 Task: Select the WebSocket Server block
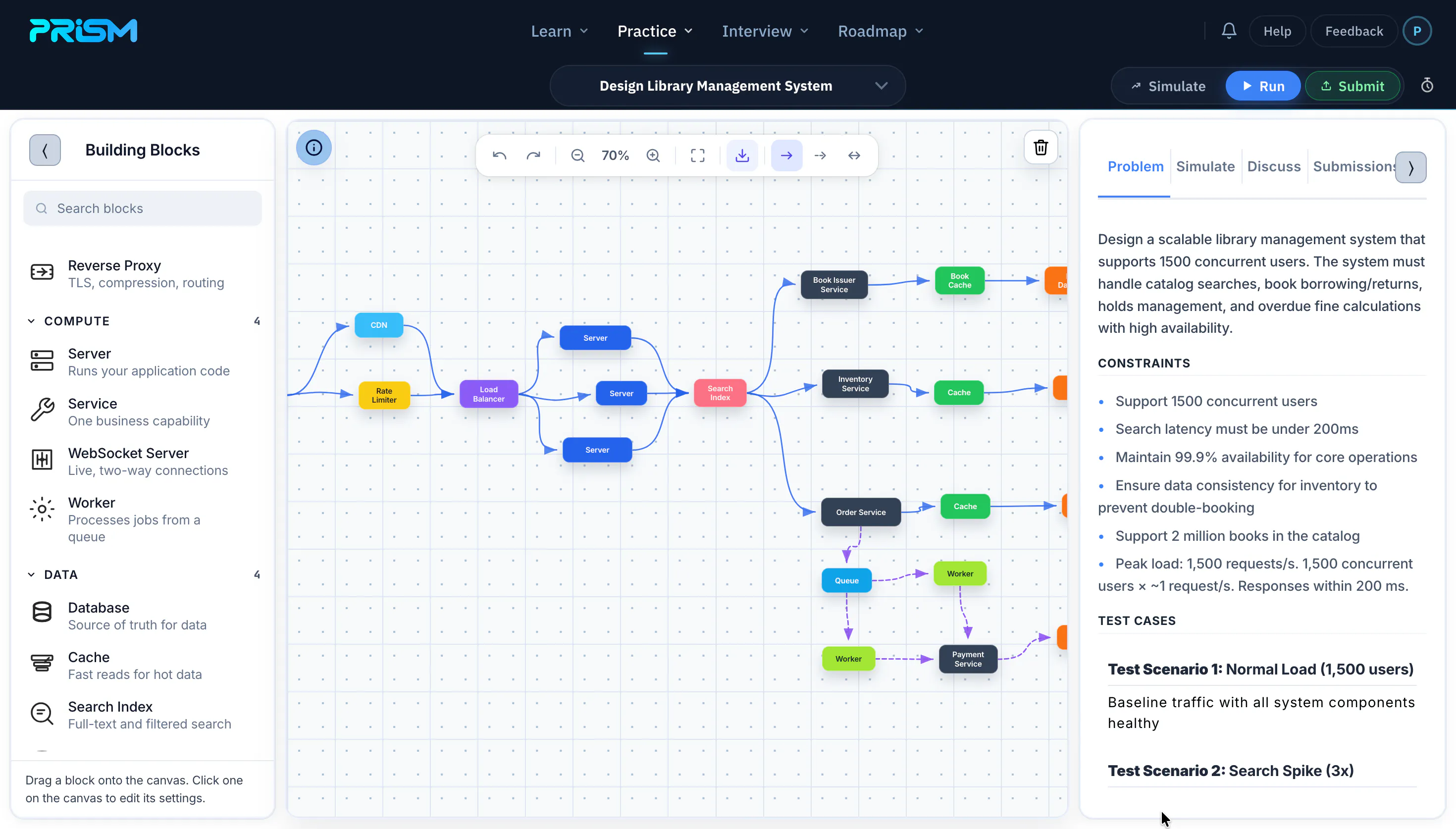coord(142,462)
